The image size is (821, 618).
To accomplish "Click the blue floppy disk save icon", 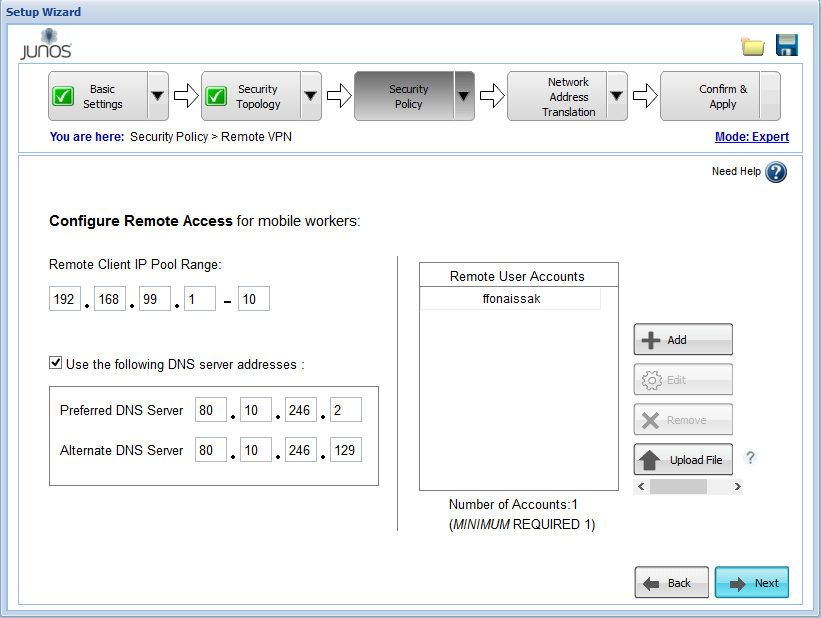I will 786,45.
